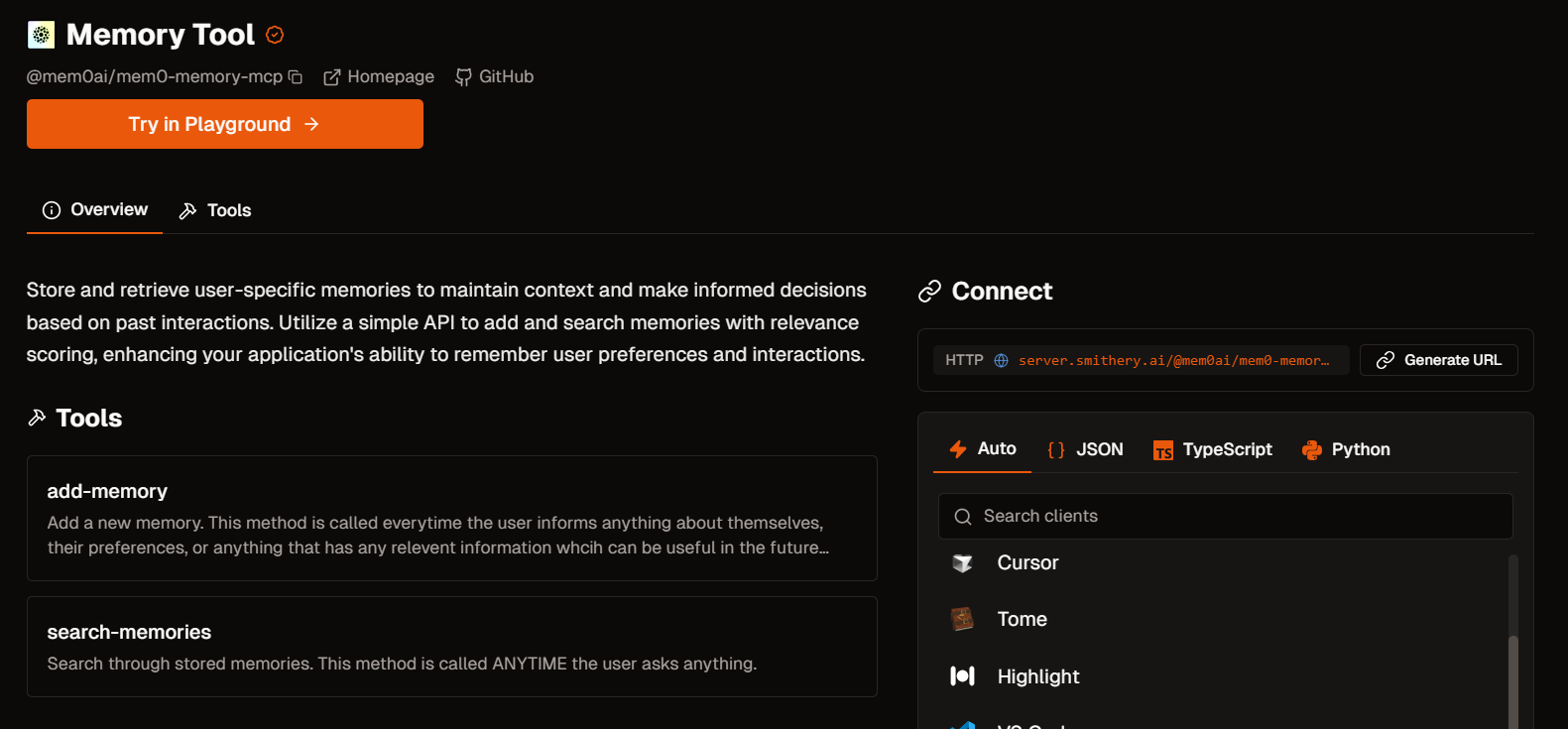
Task: Click the Search clients input field
Action: tap(1226, 516)
